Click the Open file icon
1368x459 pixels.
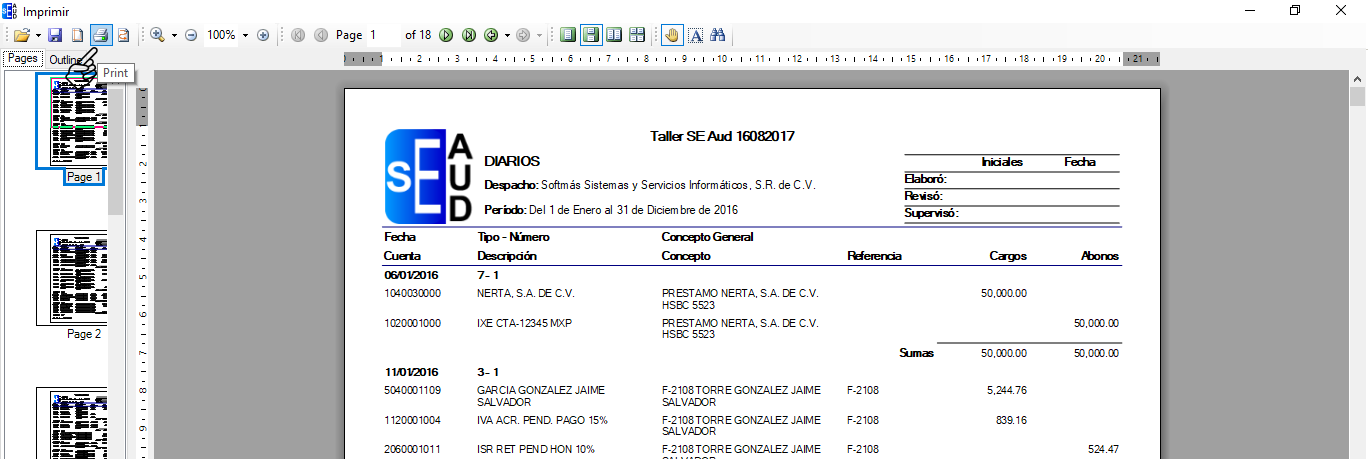pyautogui.click(x=21, y=35)
